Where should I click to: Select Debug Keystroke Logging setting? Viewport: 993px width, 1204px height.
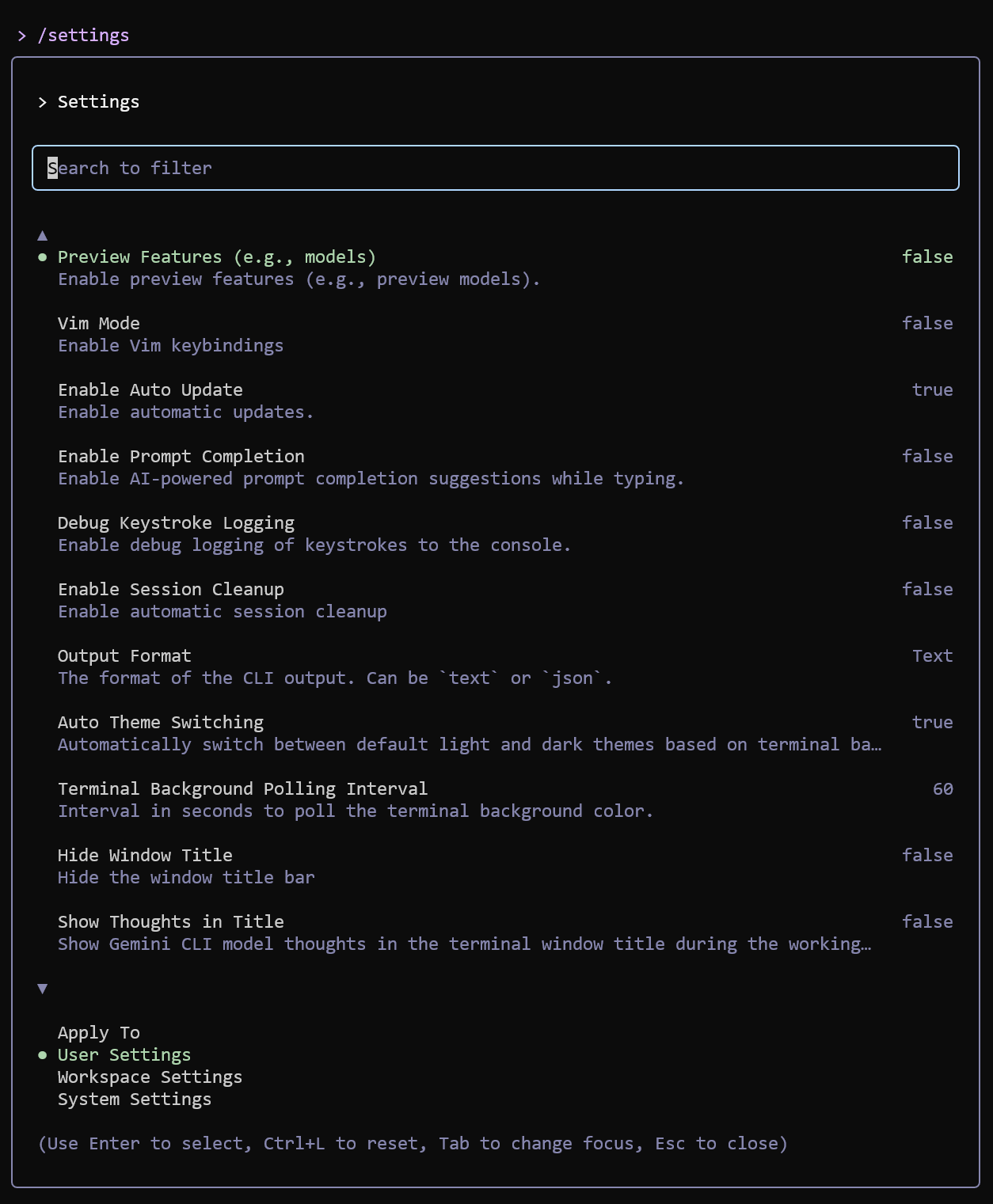coord(176,523)
